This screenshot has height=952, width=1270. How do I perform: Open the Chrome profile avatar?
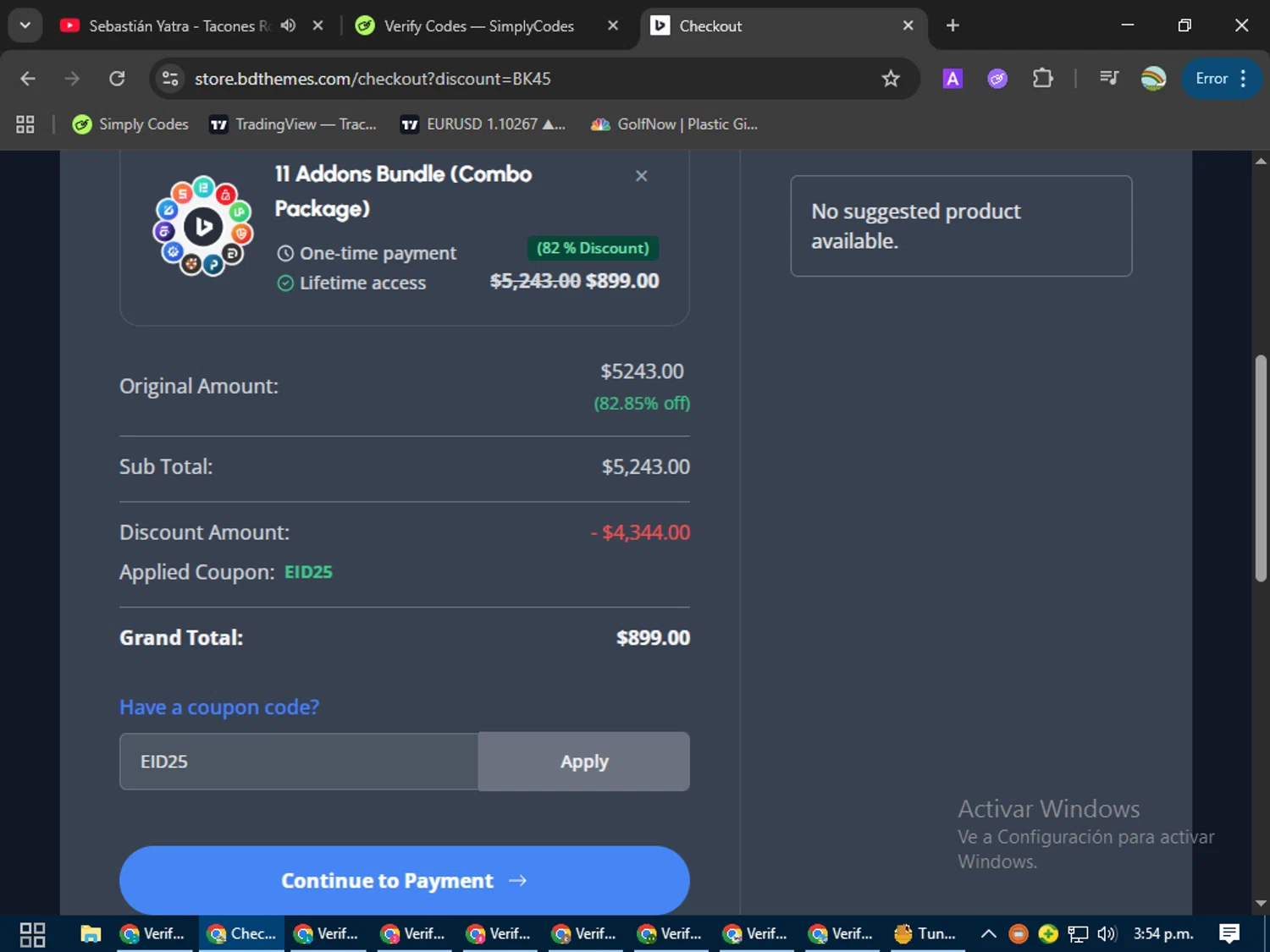(x=1153, y=79)
